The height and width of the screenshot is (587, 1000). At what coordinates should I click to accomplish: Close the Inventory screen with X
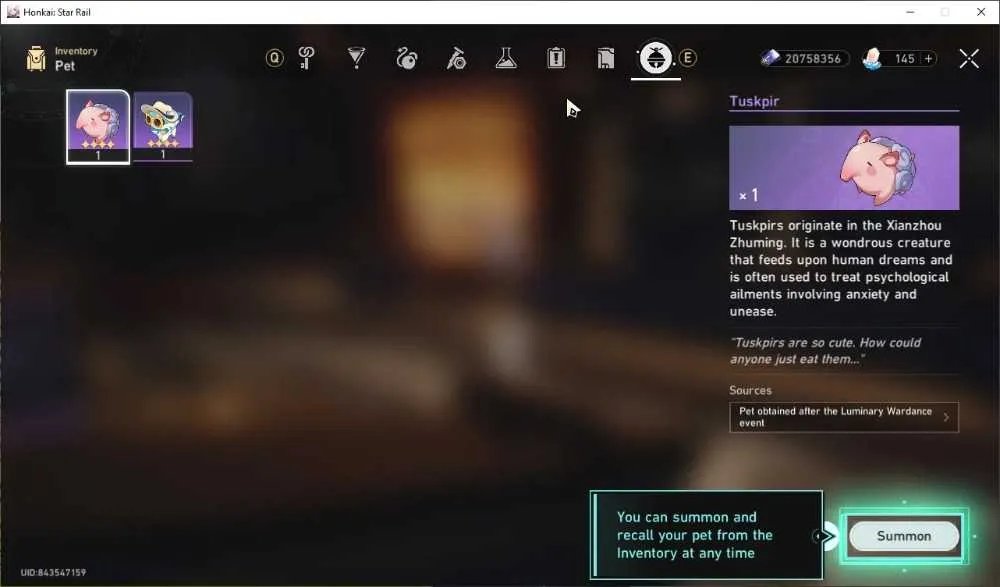pyautogui.click(x=969, y=59)
